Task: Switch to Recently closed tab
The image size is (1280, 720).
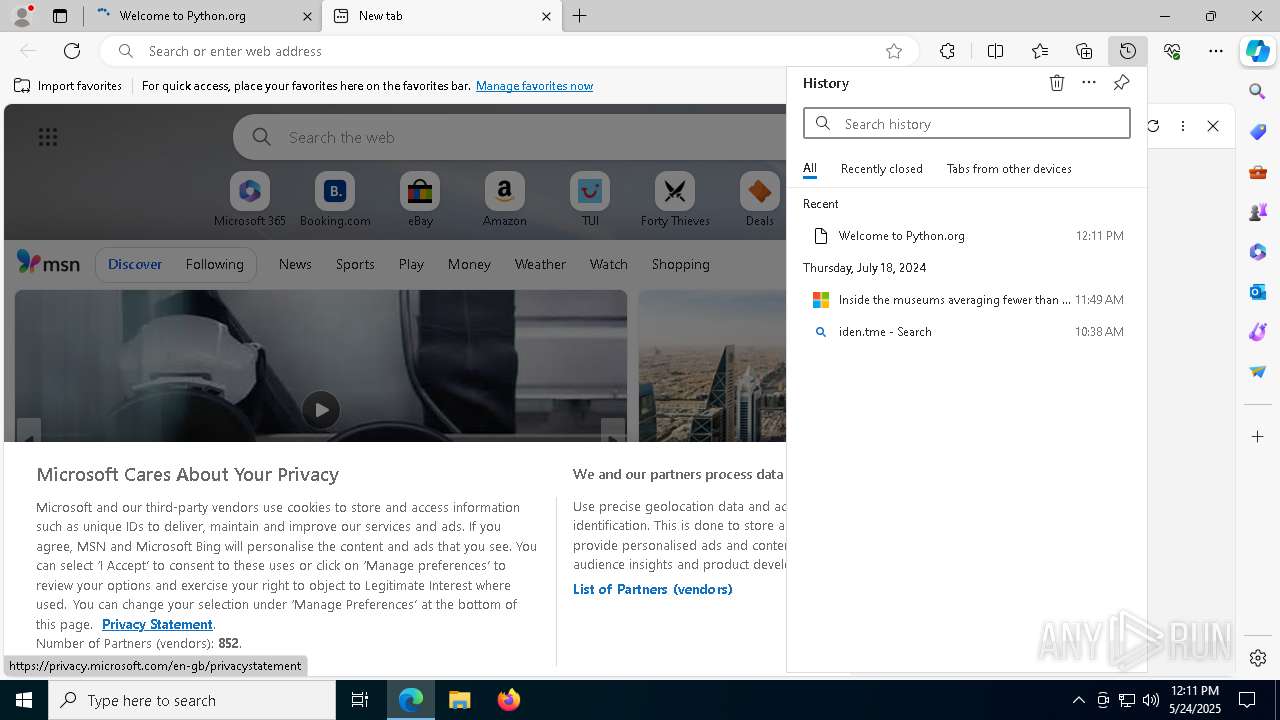Action: pos(881,169)
